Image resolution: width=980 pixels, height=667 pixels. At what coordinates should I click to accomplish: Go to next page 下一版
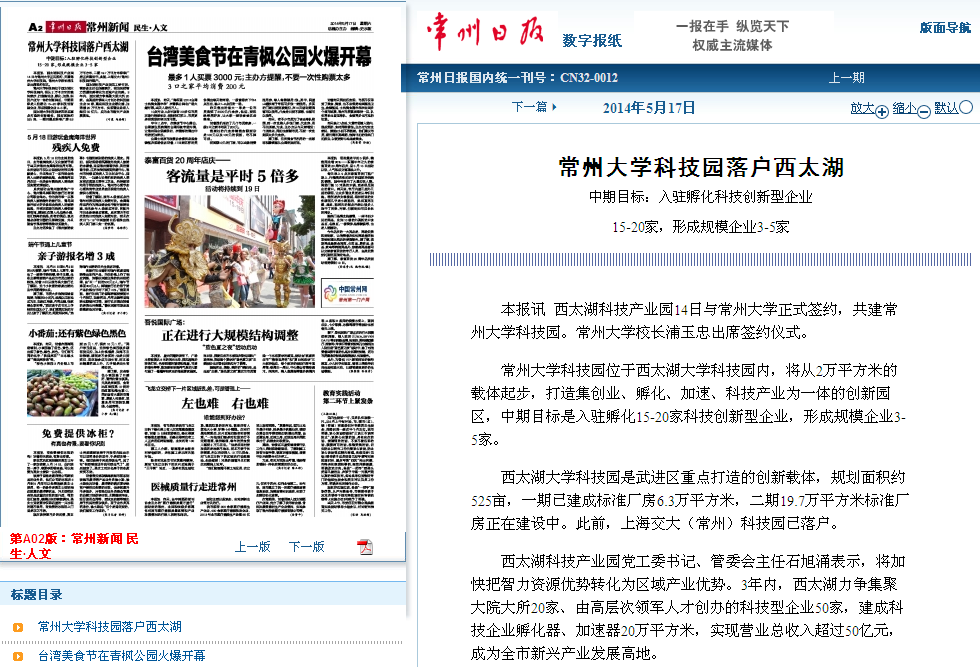[306, 546]
